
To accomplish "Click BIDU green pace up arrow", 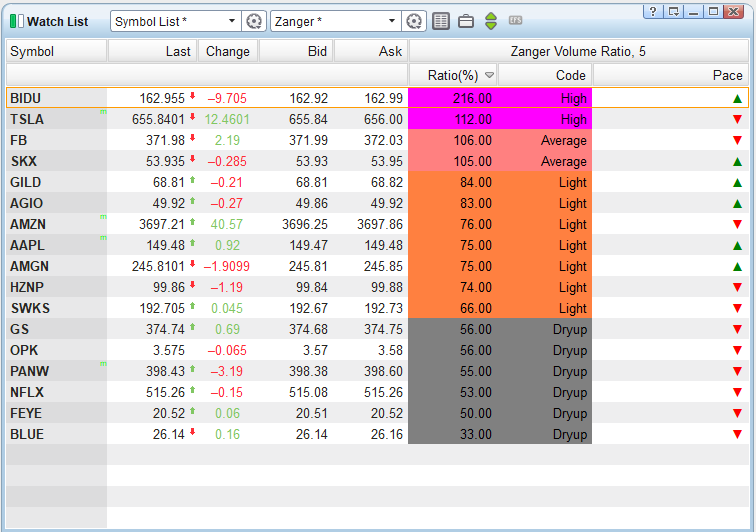I will click(737, 98).
